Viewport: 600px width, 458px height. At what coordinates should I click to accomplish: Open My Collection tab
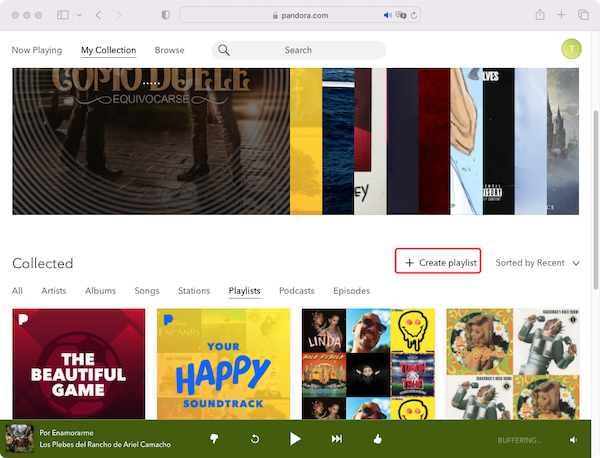[x=108, y=50]
